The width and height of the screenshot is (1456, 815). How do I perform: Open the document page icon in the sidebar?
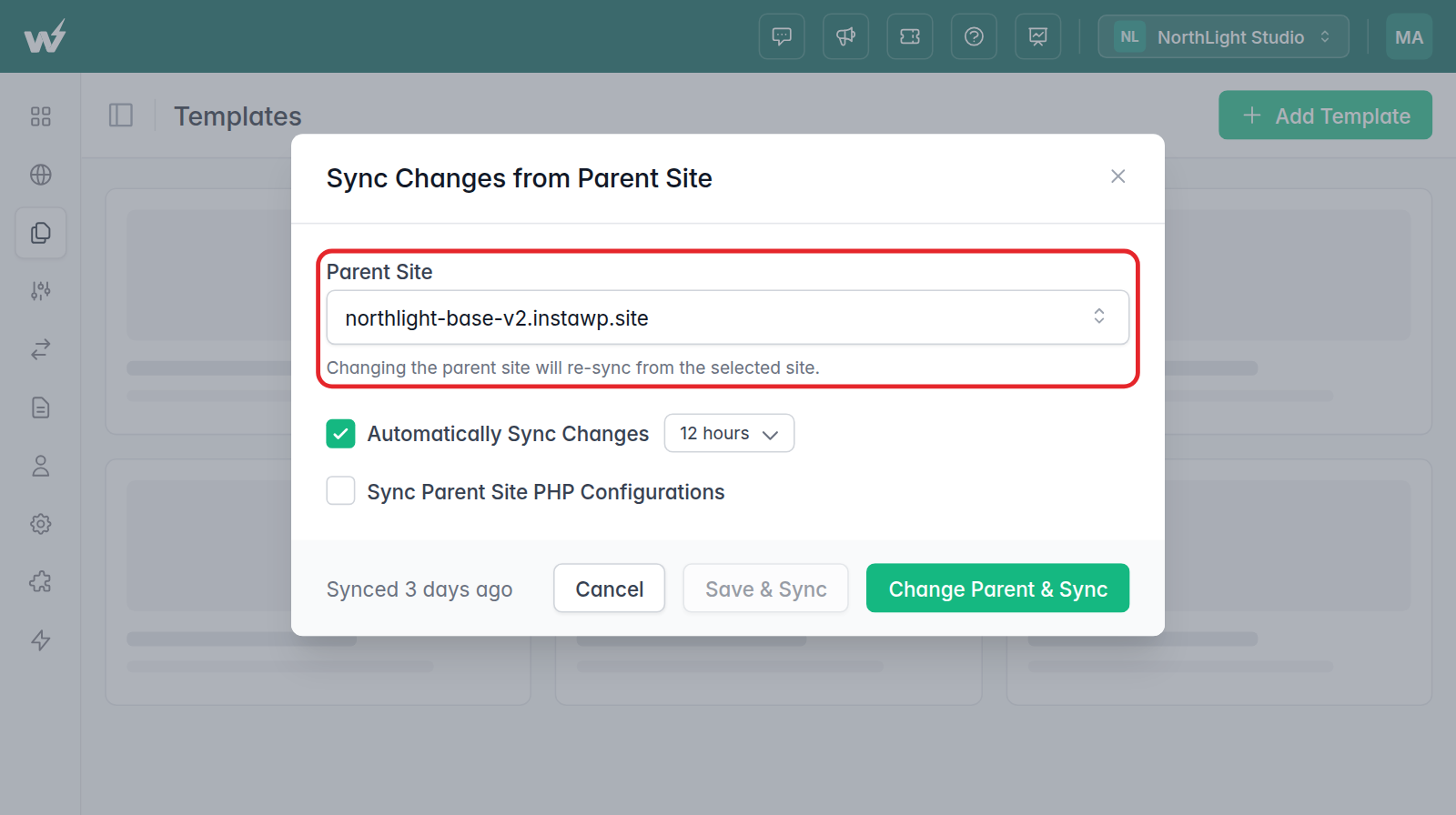(41, 407)
